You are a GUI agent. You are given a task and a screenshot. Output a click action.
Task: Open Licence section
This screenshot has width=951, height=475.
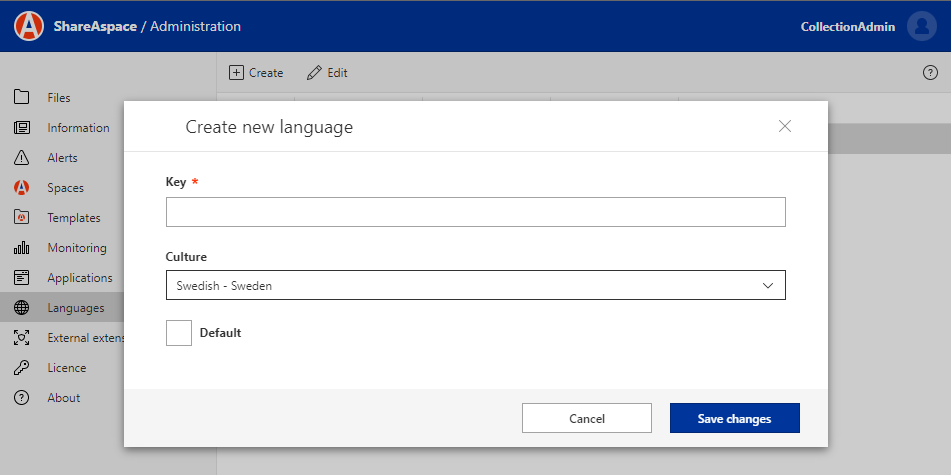tap(67, 368)
